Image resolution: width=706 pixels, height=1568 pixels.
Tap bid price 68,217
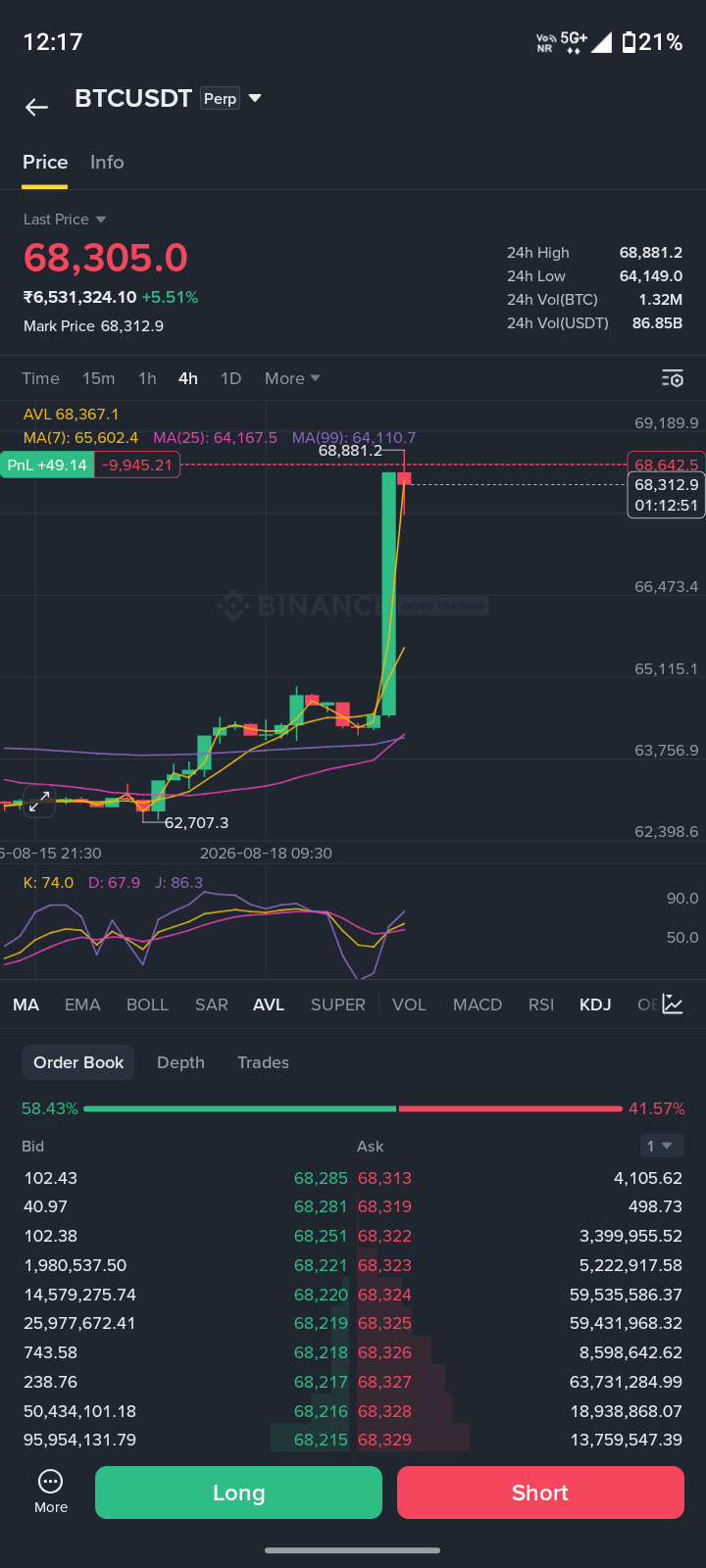click(321, 1382)
